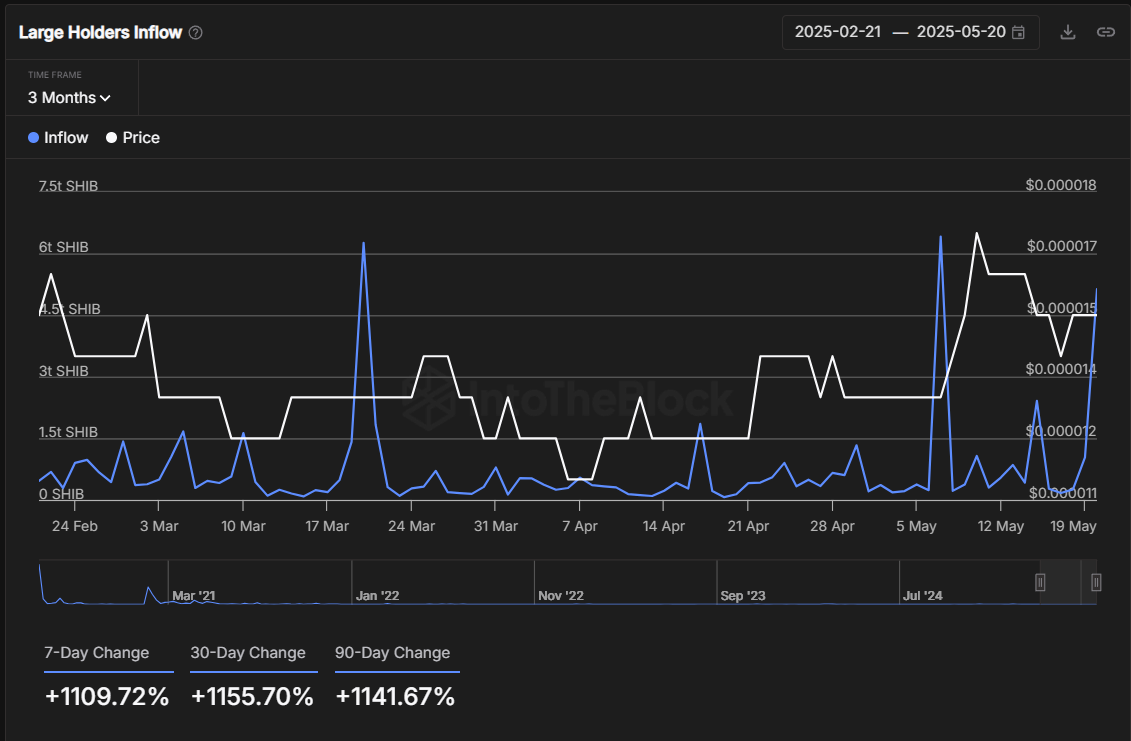This screenshot has width=1131, height=741.
Task: Copy the chart link with the chain icon
Action: point(1105,32)
